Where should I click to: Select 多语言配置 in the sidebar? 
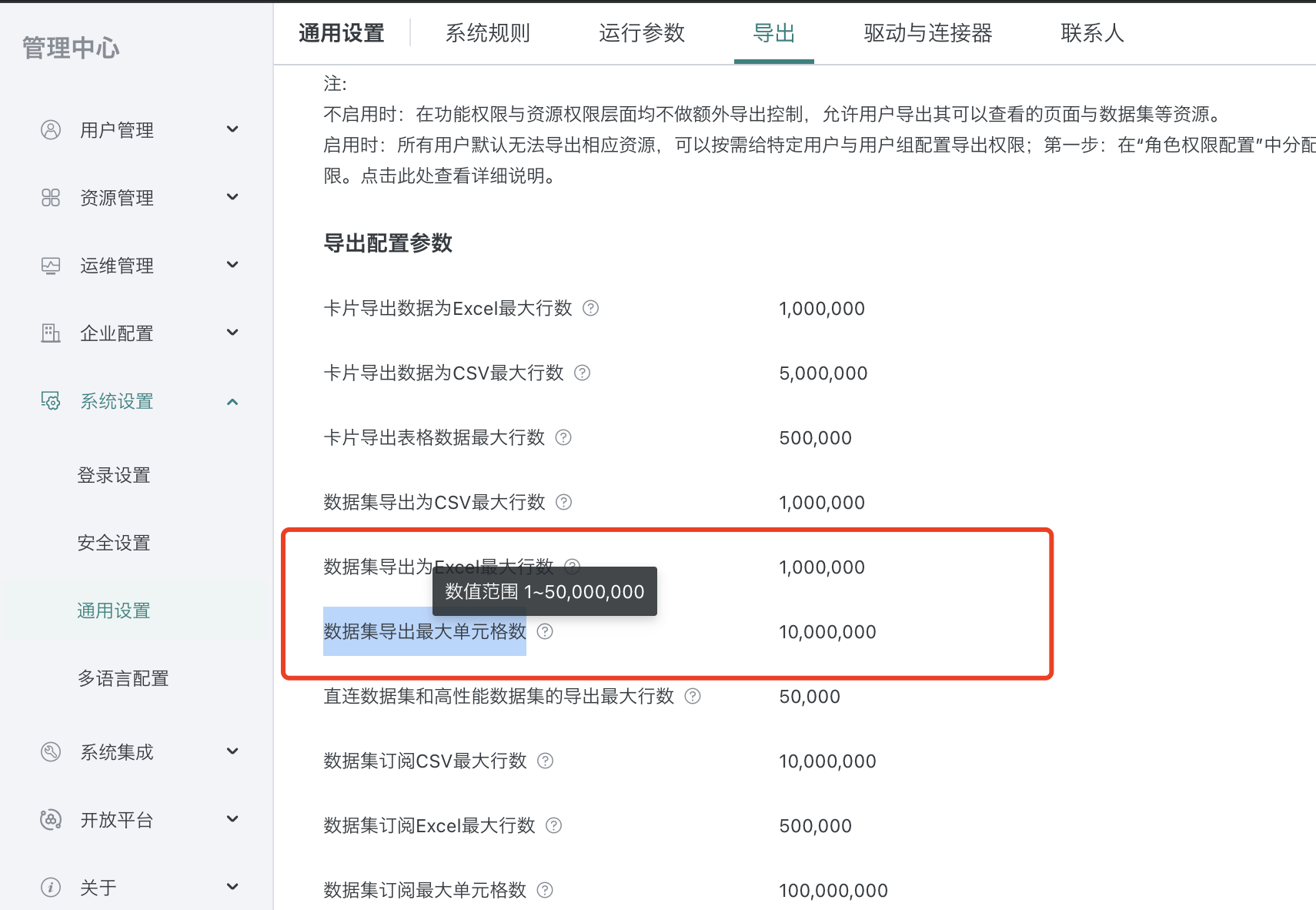point(122,678)
